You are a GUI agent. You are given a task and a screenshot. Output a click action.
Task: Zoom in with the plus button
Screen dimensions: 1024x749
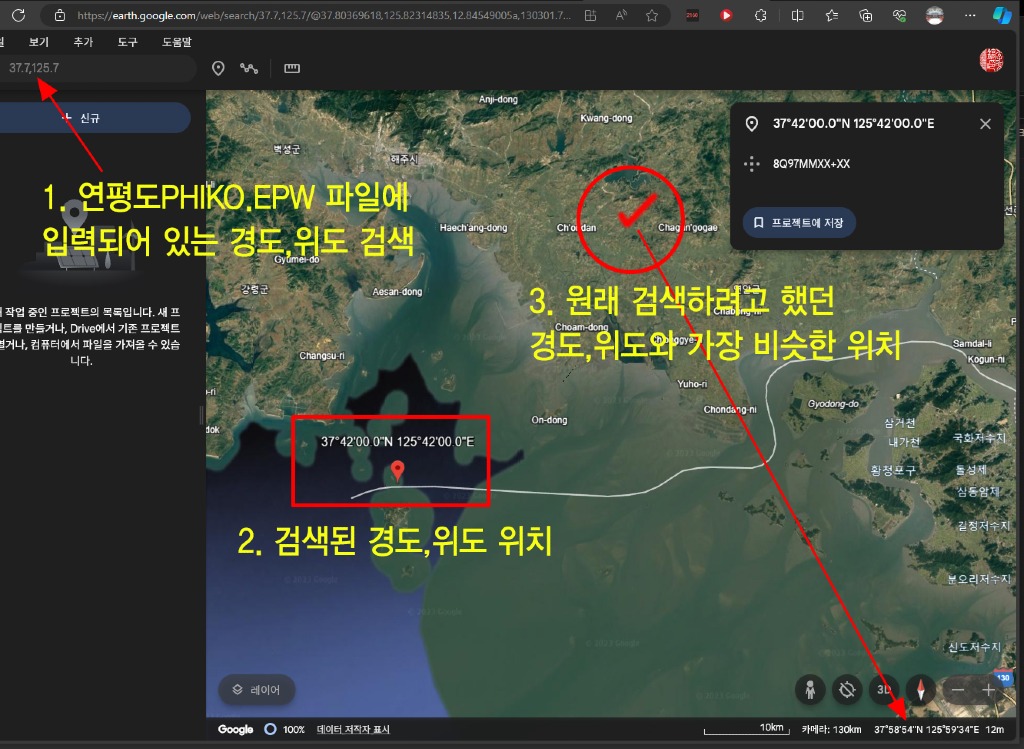click(x=989, y=690)
